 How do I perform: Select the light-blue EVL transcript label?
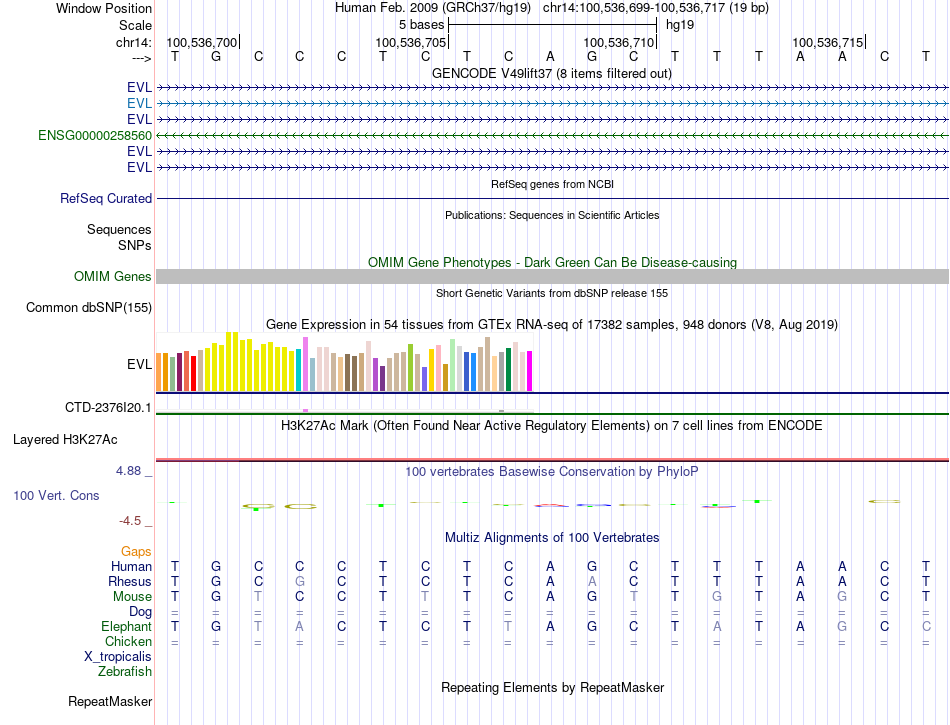(139, 103)
